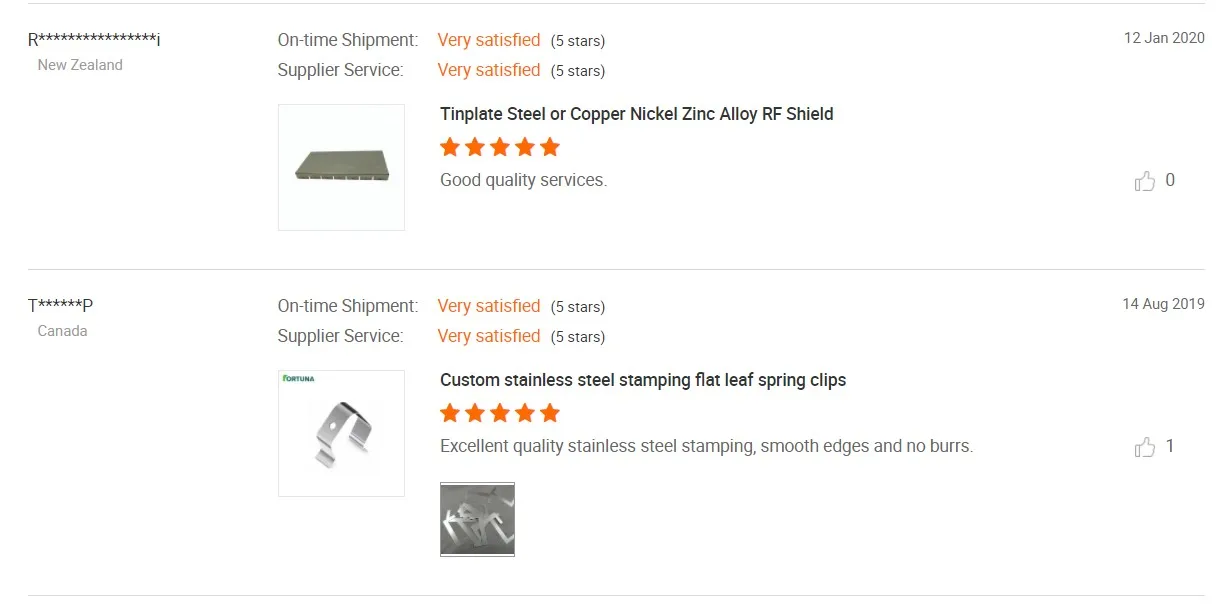Click the reviewer name T******P

(x=61, y=306)
